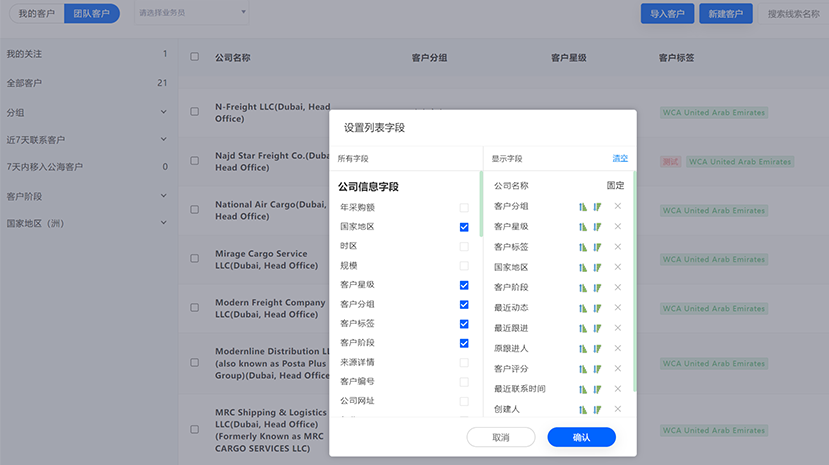Move 最近动态 field up
The height and width of the screenshot is (465, 829).
click(583, 308)
